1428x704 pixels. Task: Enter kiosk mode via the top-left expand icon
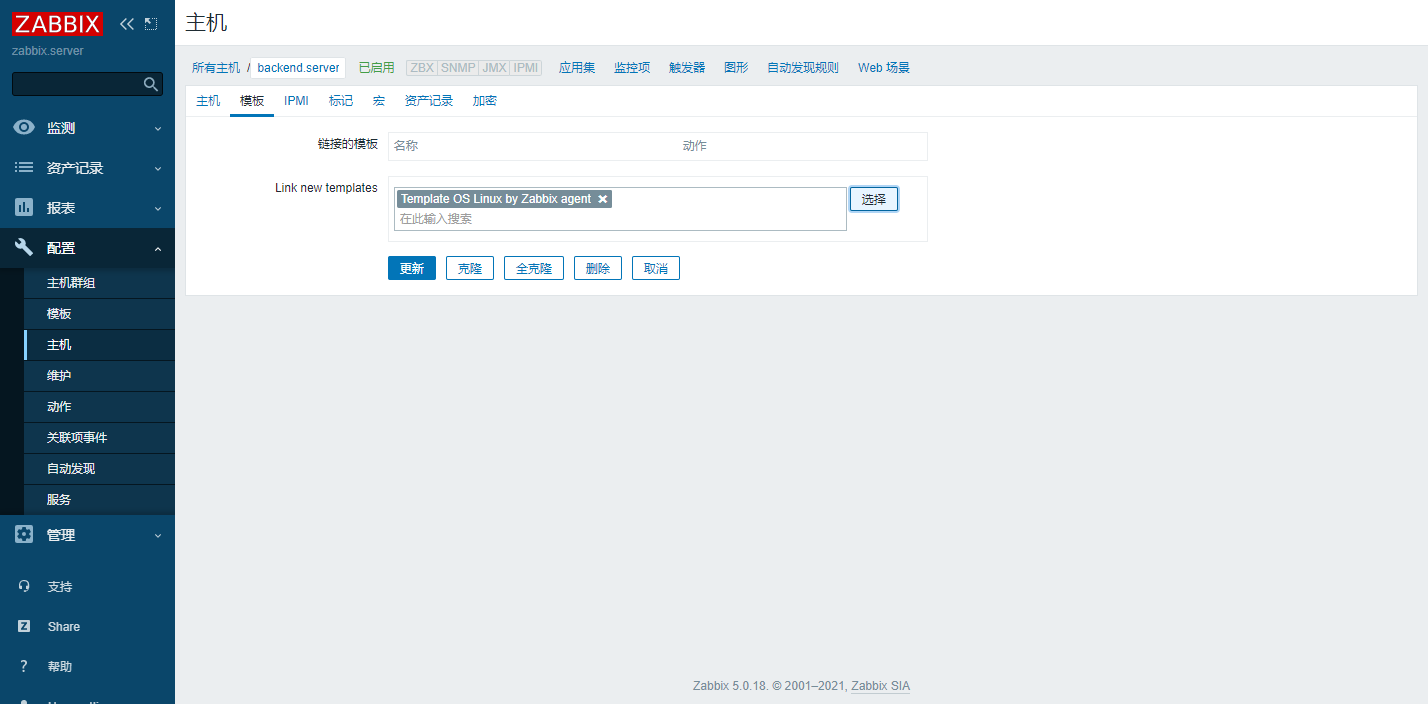coord(151,22)
